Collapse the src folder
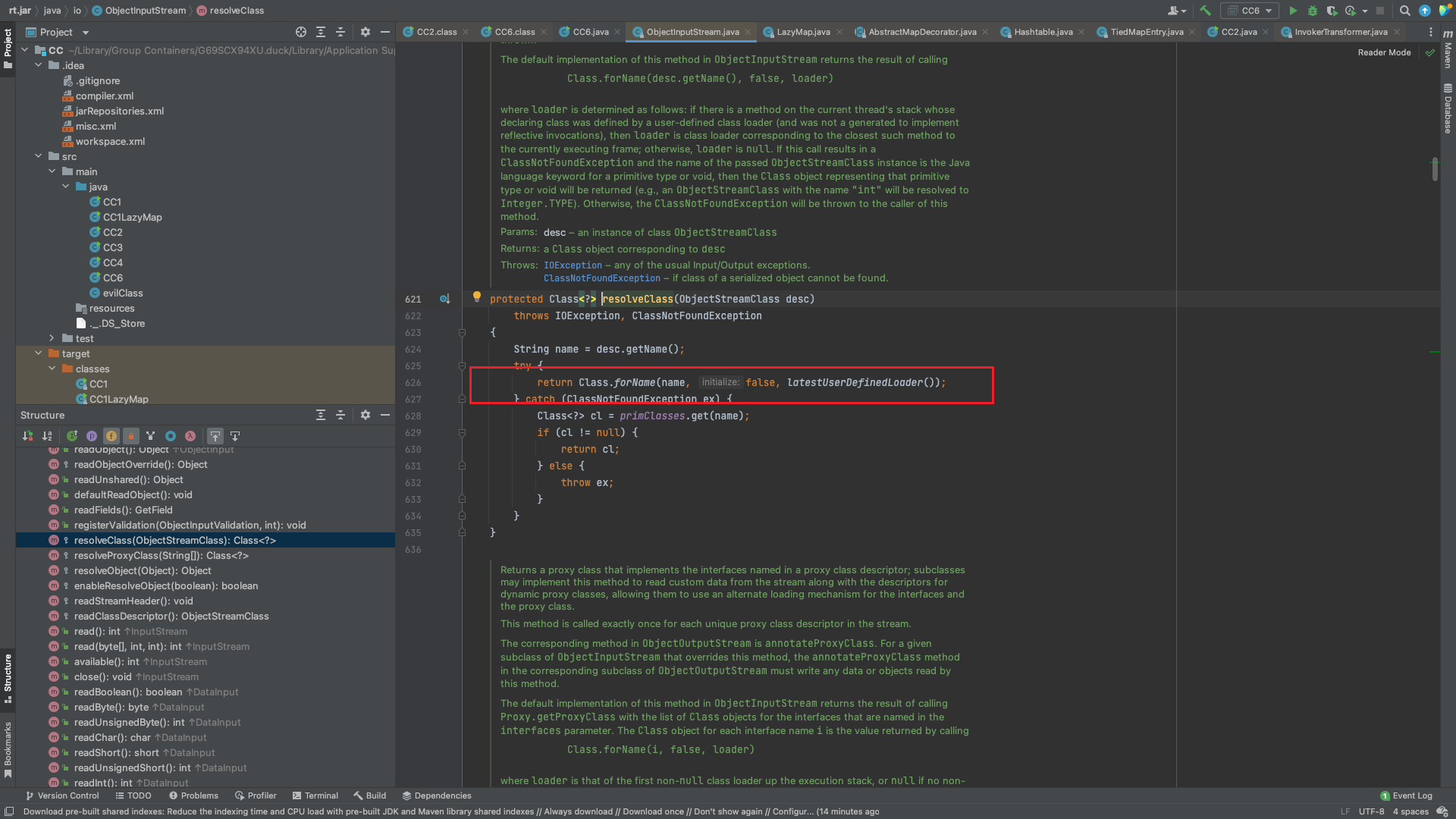Screen dimensions: 1456x819 [38, 156]
